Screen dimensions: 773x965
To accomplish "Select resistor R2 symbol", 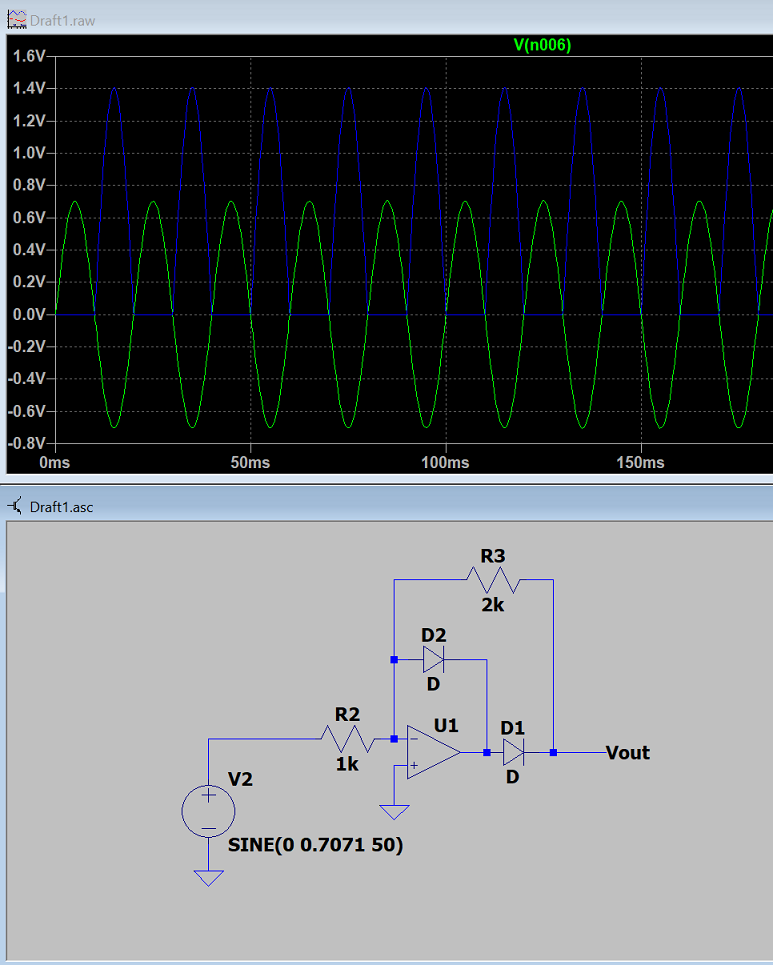I will 347,739.
